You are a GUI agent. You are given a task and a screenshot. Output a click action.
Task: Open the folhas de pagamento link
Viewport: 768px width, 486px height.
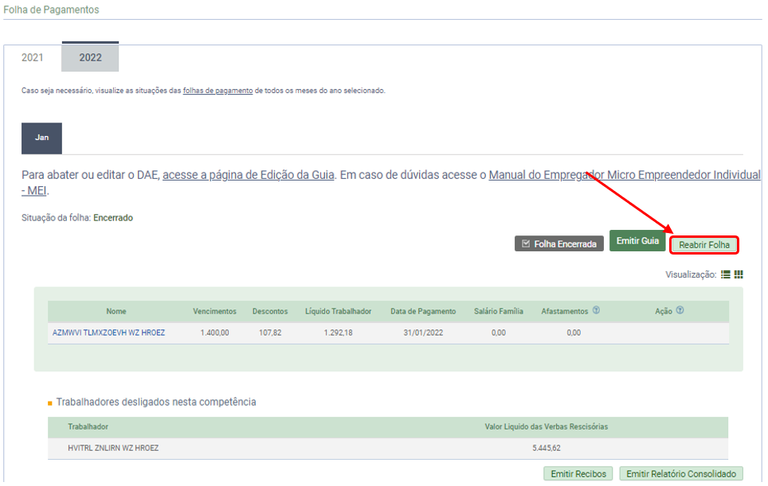[218, 91]
